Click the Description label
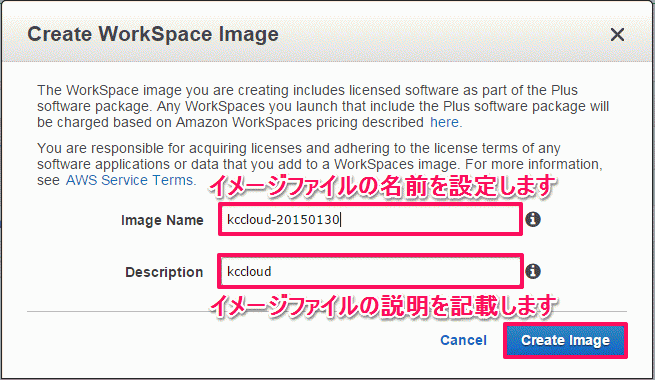Viewport: 655px width, 380px height. tap(164, 272)
